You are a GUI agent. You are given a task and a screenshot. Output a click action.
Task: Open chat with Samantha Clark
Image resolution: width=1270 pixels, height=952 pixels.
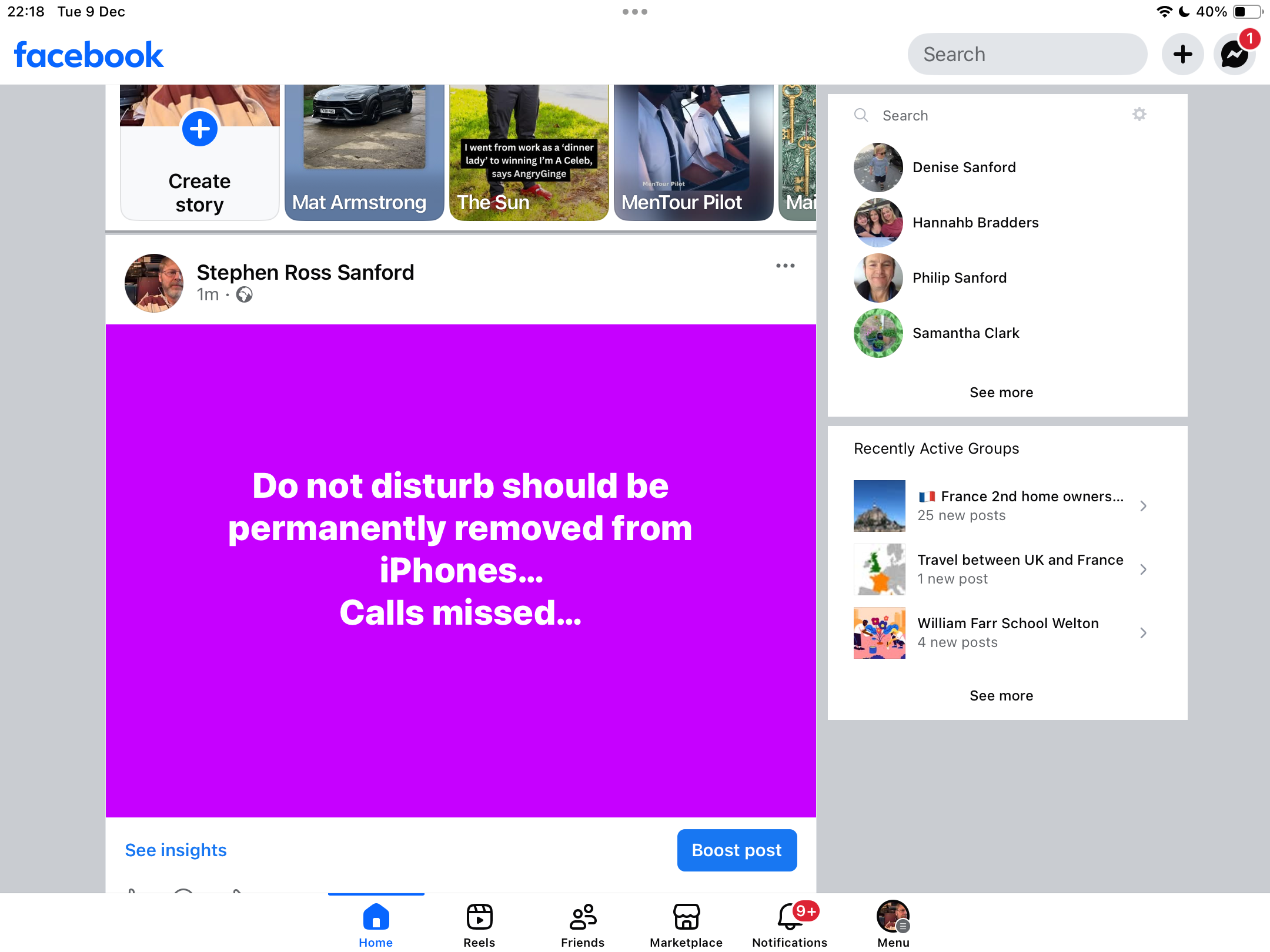tap(965, 333)
